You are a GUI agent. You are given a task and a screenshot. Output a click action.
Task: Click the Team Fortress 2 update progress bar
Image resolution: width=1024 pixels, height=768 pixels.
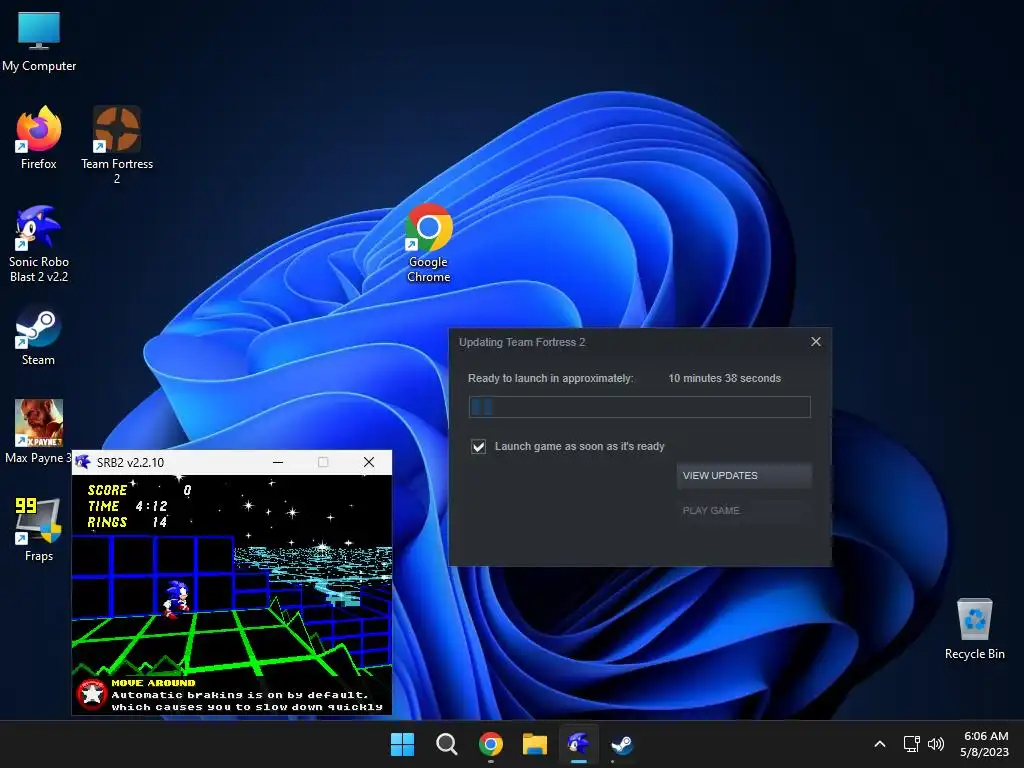coord(639,407)
